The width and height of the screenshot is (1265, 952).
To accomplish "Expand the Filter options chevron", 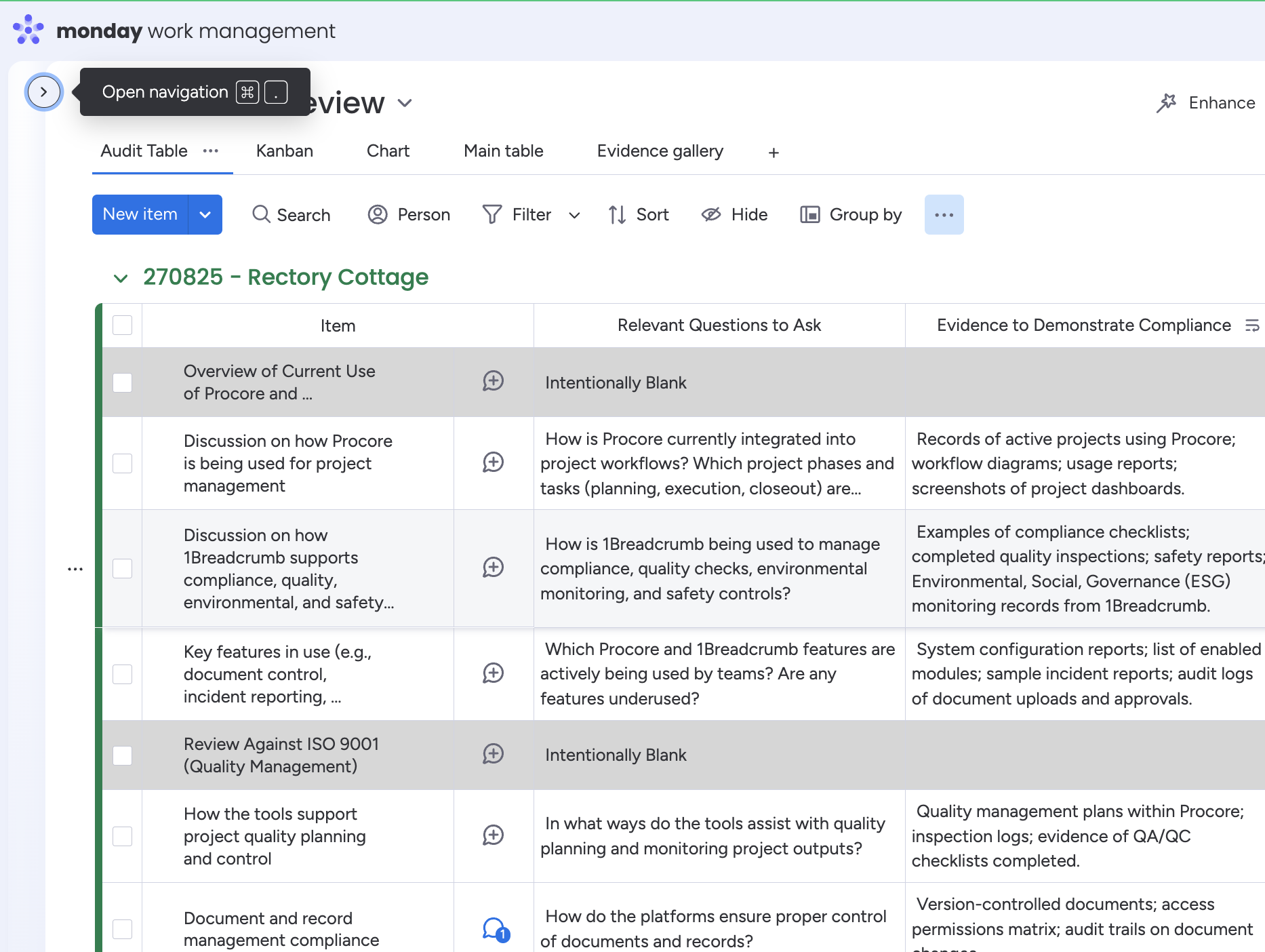I will click(x=574, y=215).
